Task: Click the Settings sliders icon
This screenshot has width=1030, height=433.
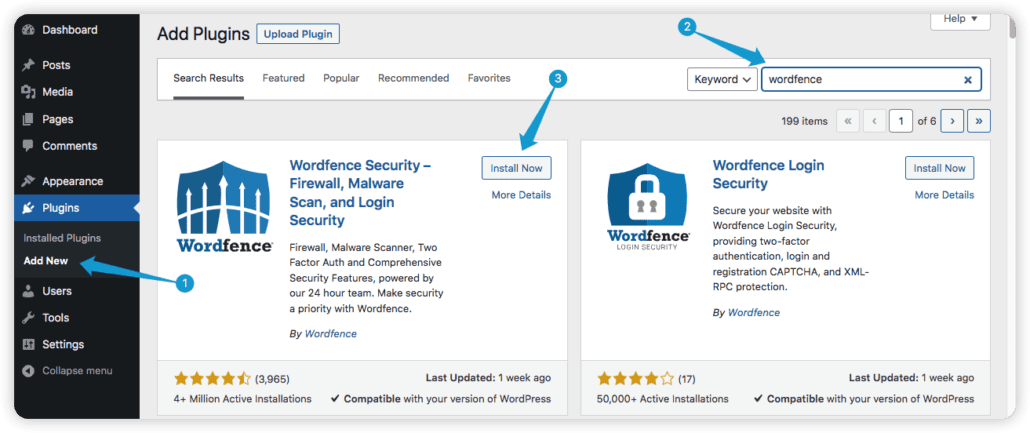Action: [28, 344]
